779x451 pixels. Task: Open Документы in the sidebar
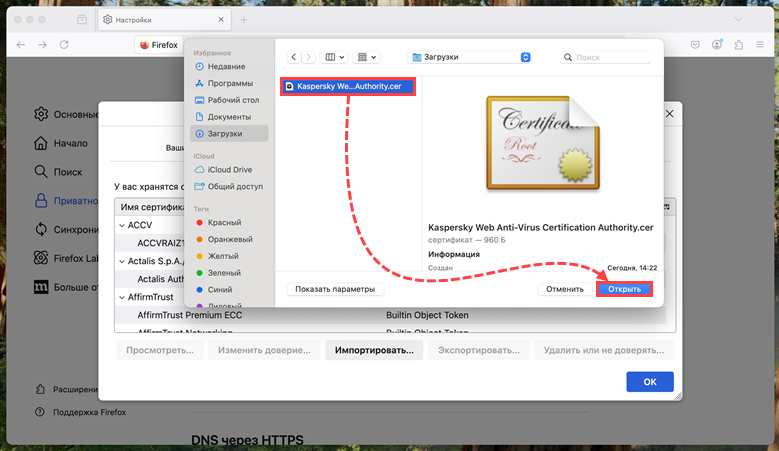click(x=229, y=117)
